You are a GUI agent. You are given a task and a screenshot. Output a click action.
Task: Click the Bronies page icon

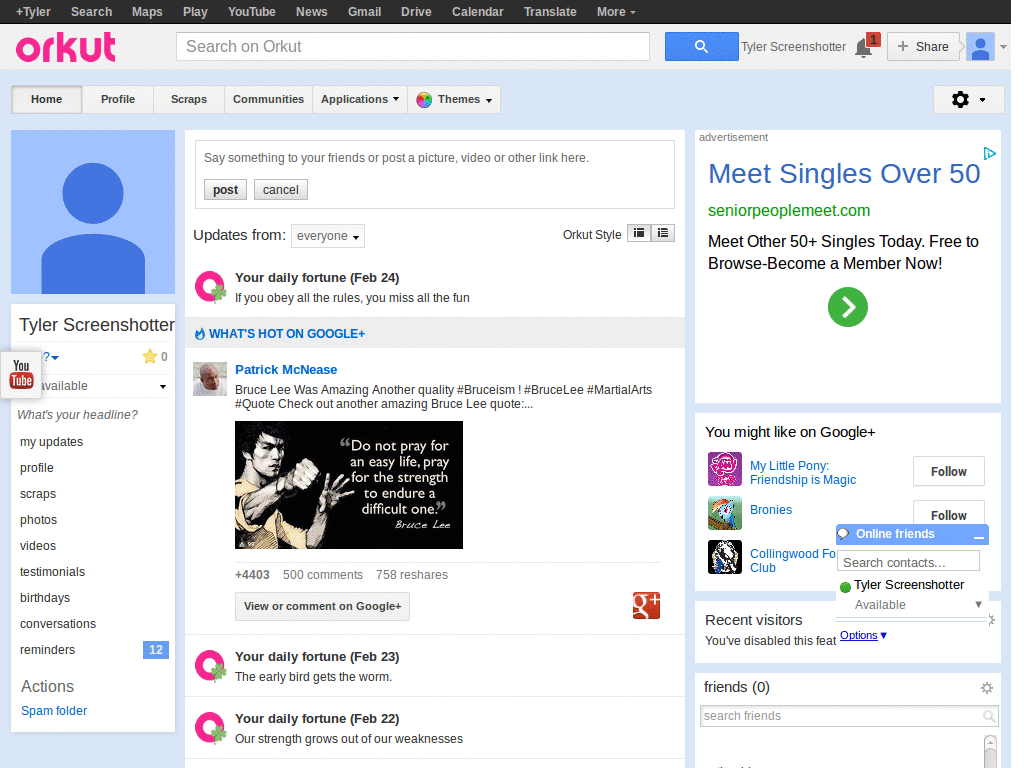click(x=725, y=513)
